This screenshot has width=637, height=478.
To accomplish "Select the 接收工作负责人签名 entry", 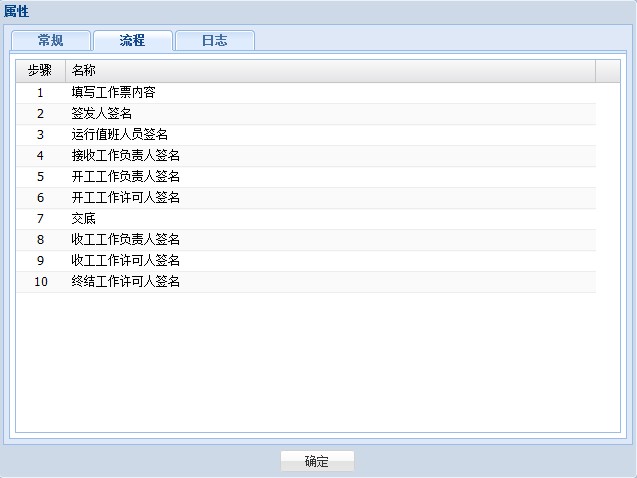I will click(x=125, y=156).
